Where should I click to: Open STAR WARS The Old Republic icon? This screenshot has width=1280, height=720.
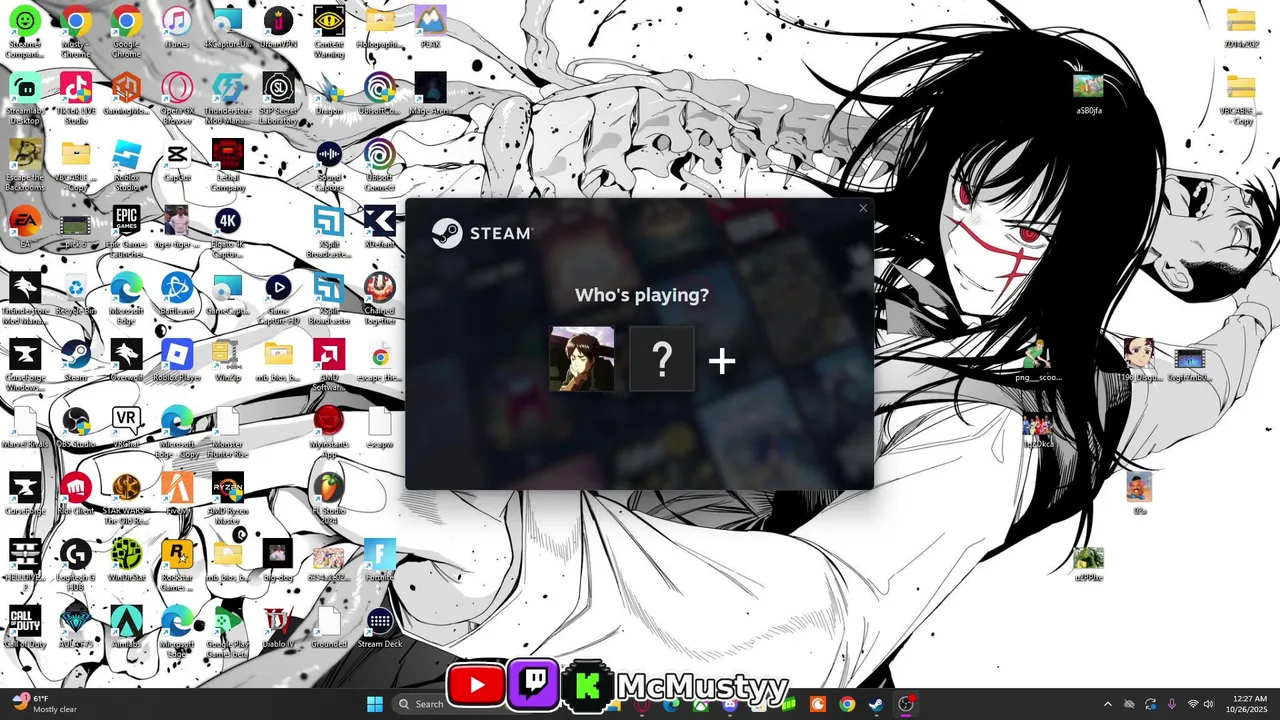[x=127, y=500]
